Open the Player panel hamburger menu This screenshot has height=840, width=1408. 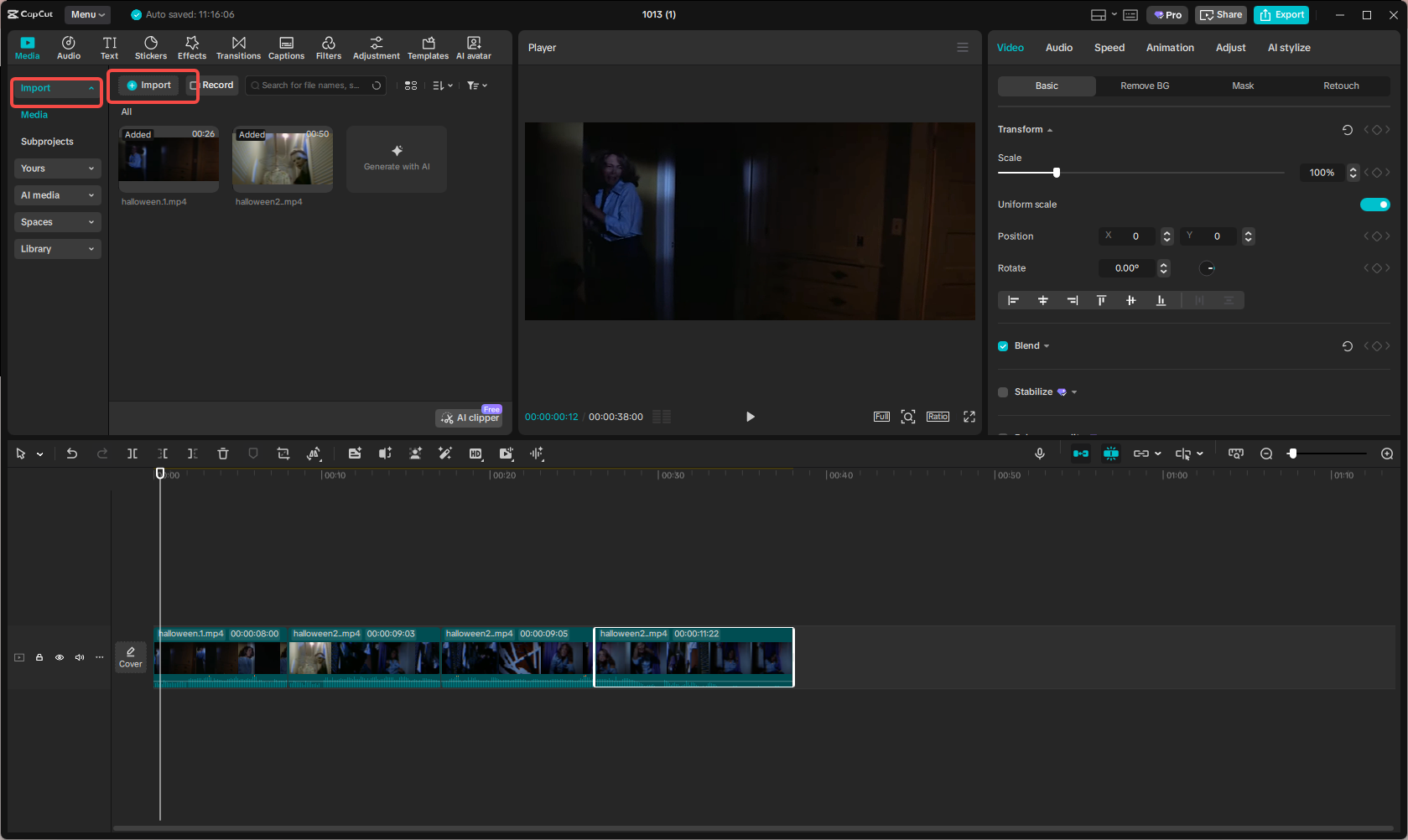click(x=963, y=48)
